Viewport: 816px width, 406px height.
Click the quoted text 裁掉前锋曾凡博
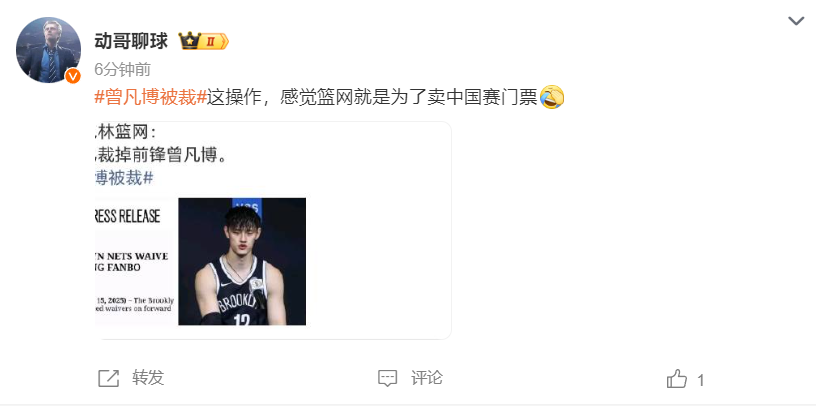click(161, 155)
